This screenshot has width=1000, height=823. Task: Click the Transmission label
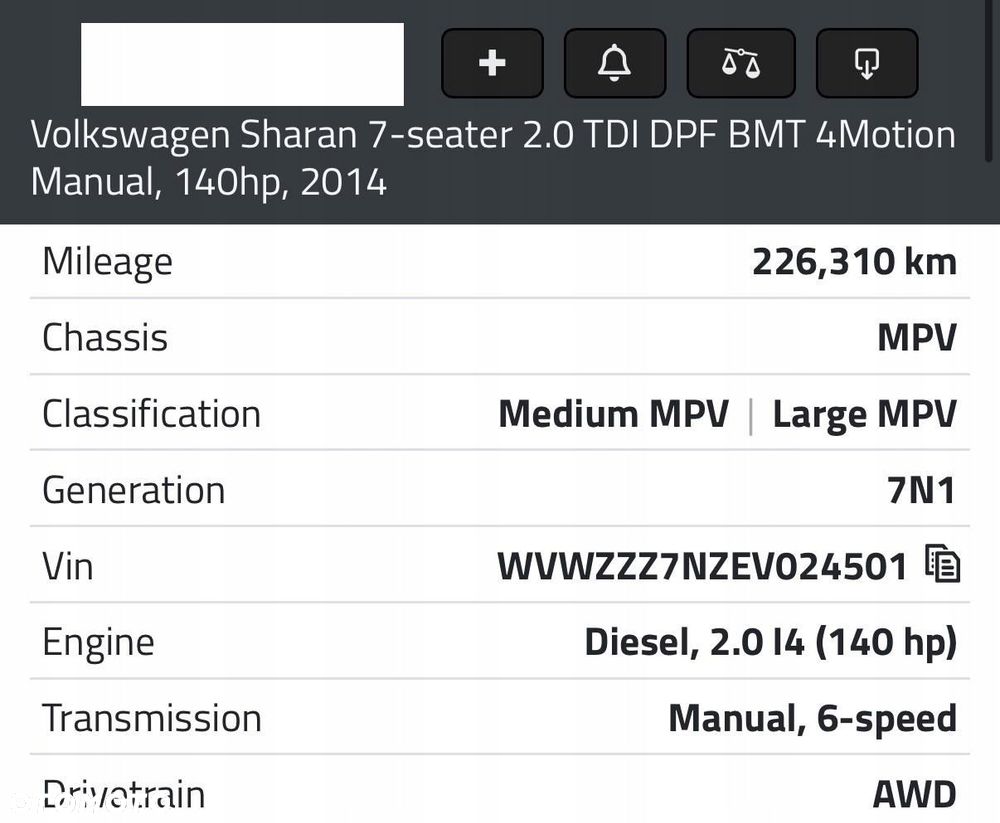(x=152, y=718)
